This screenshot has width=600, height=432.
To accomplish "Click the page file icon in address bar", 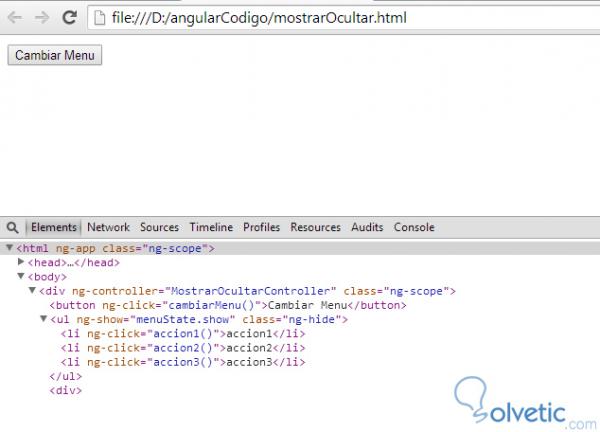I will click(x=99, y=18).
